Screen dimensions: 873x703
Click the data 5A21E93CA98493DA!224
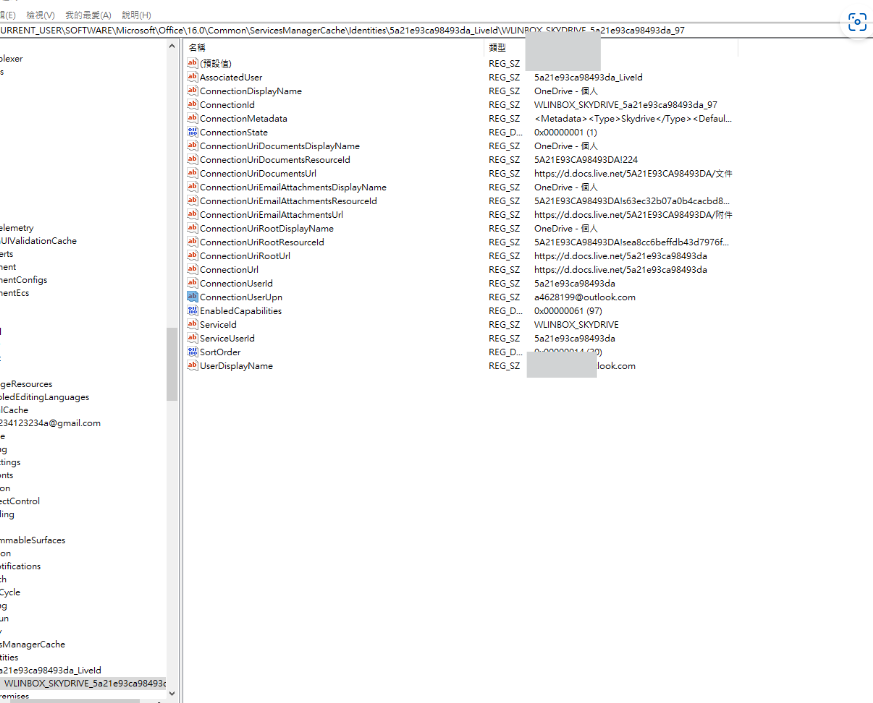point(586,160)
